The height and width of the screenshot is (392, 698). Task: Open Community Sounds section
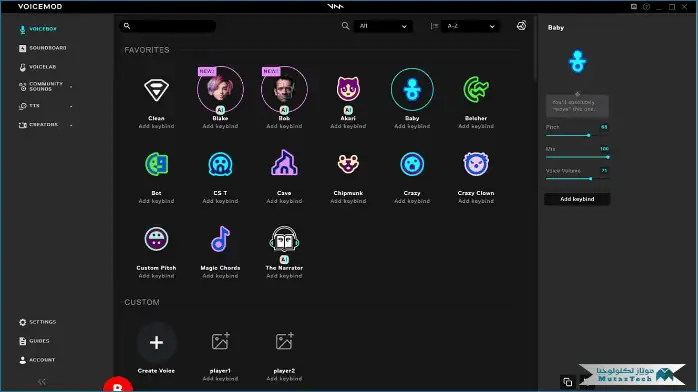pyautogui.click(x=41, y=86)
